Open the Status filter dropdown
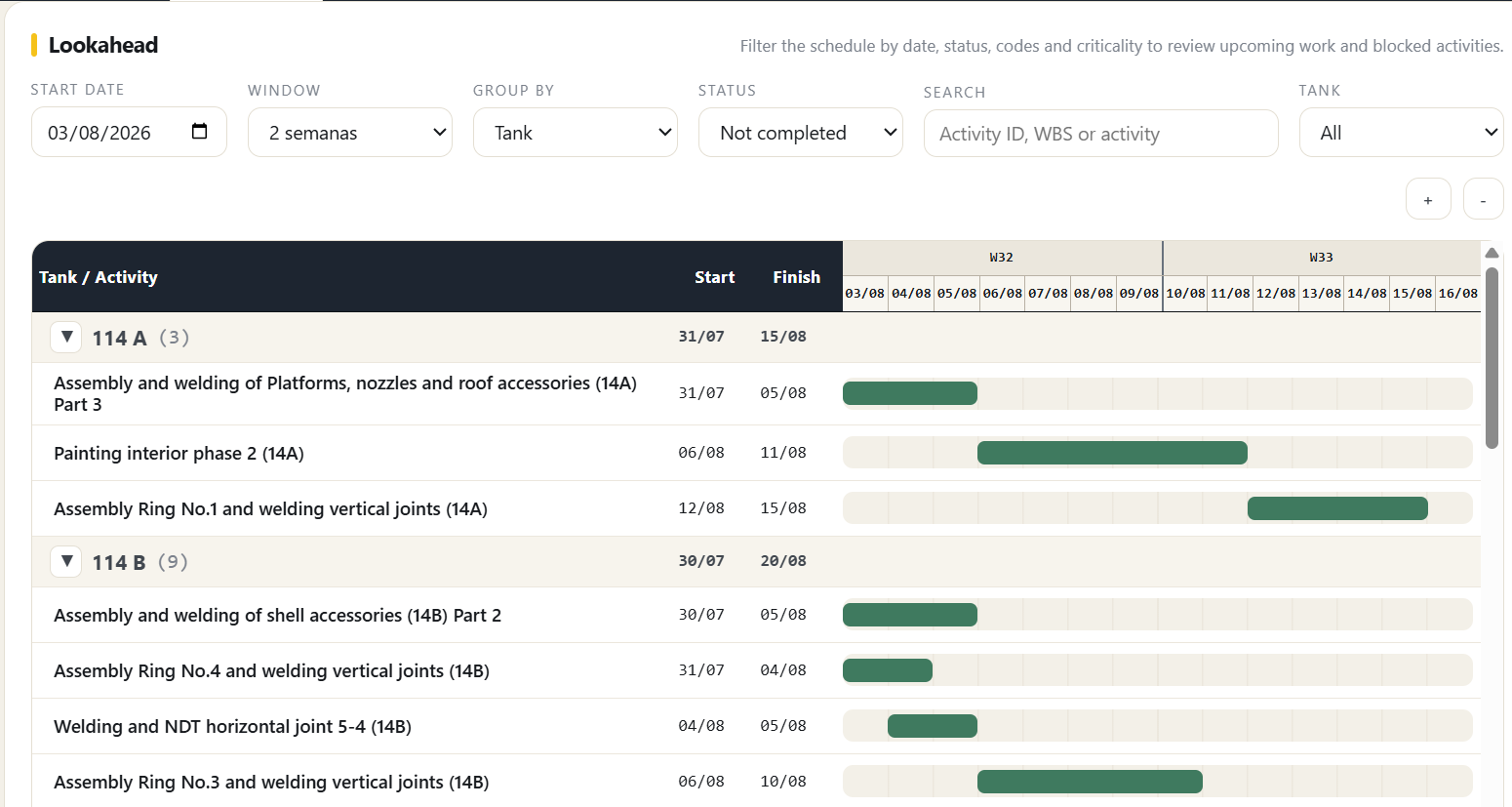The height and width of the screenshot is (807, 1512). tap(801, 133)
